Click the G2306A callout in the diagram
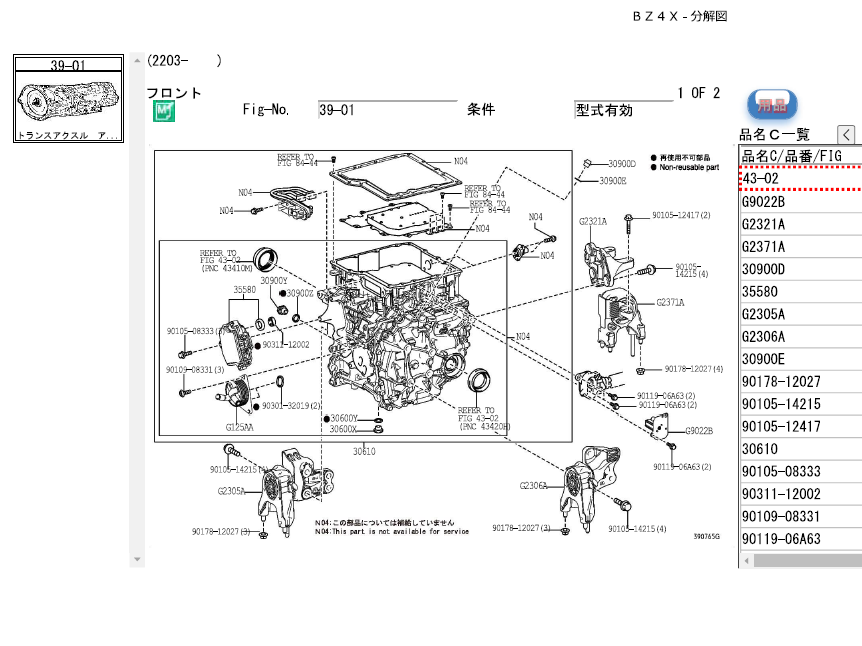Viewport: 862px width, 646px height. click(533, 485)
